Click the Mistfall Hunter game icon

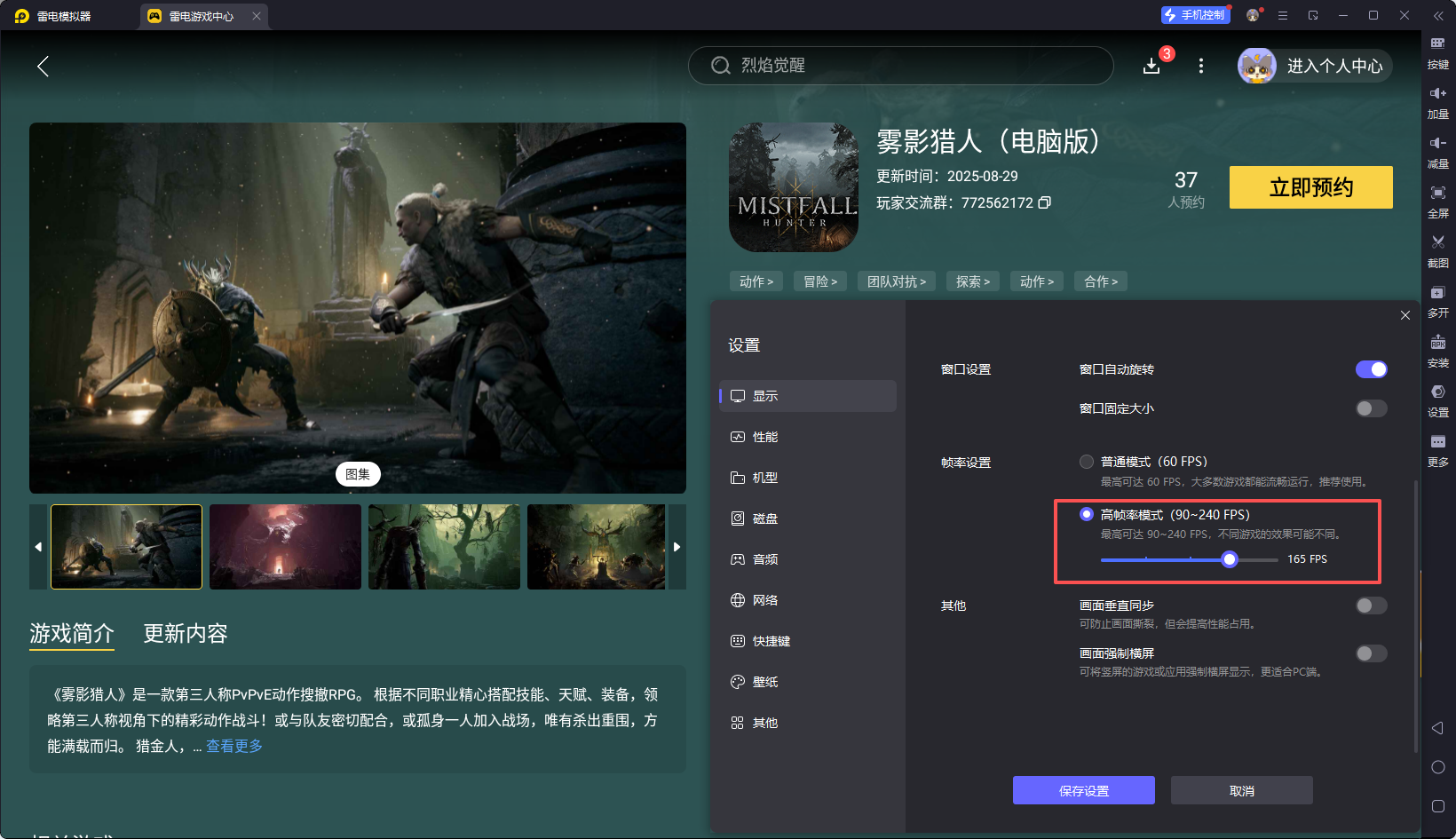pos(794,187)
